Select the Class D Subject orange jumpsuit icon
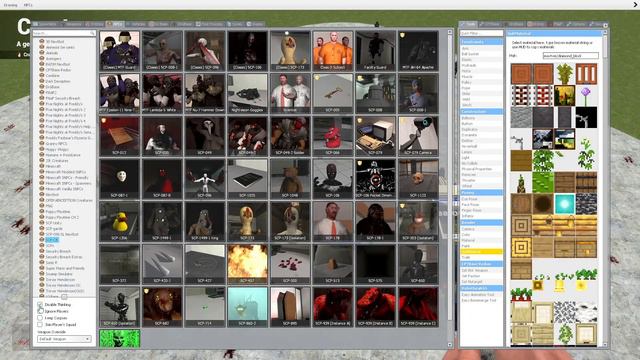Viewport: 640px width, 360px height. pos(333,50)
